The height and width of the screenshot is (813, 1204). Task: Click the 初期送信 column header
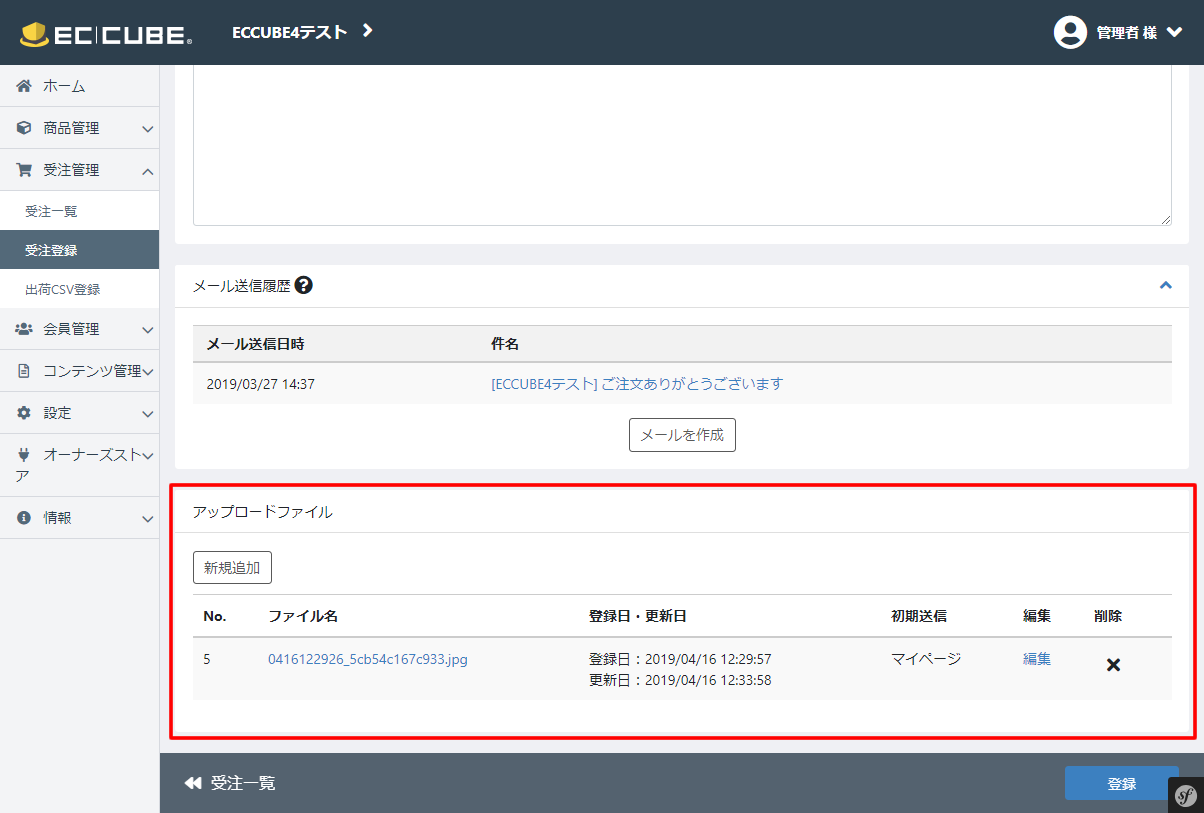coord(919,616)
